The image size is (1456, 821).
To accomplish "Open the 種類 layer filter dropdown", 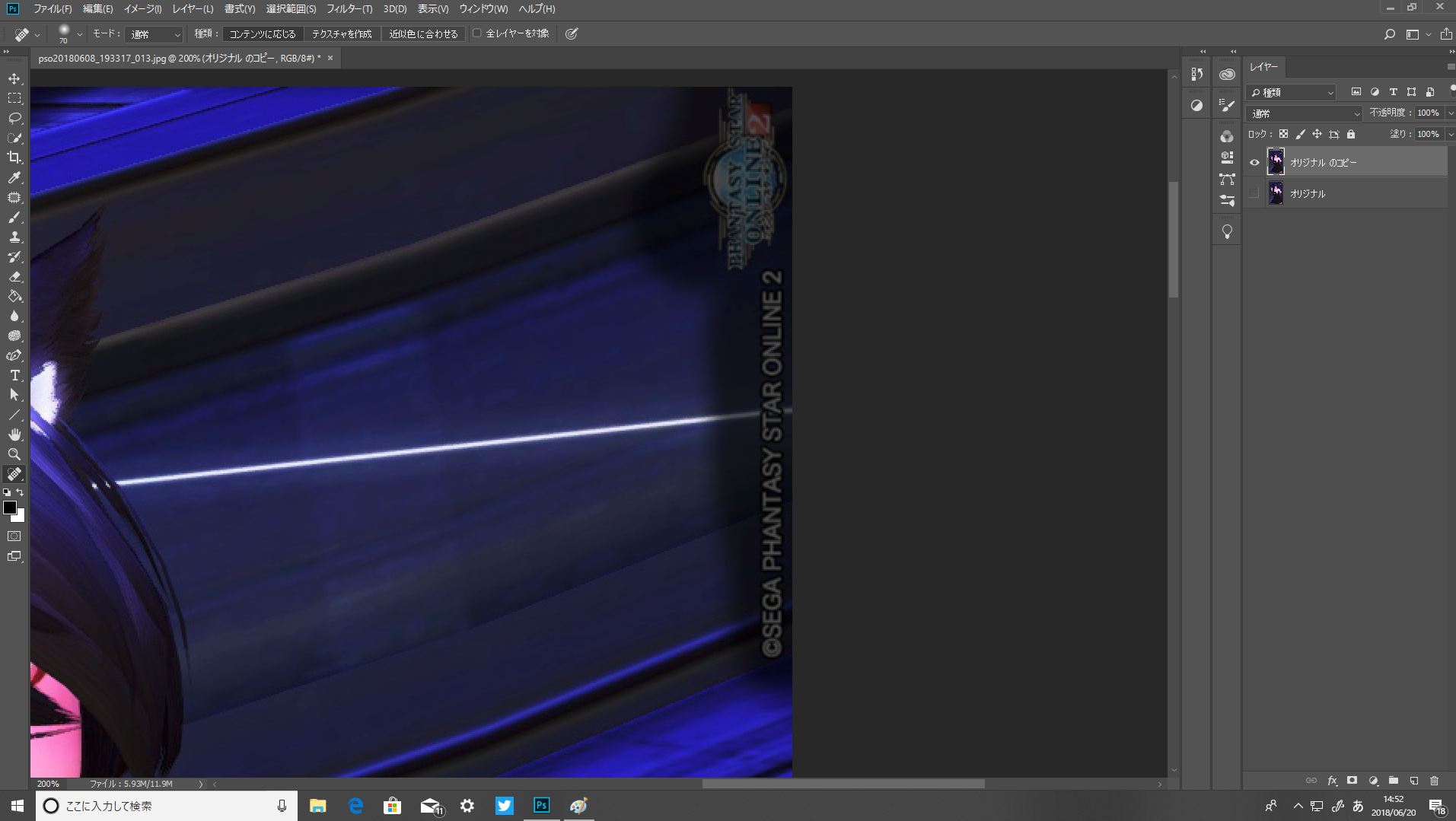I will tap(1292, 92).
